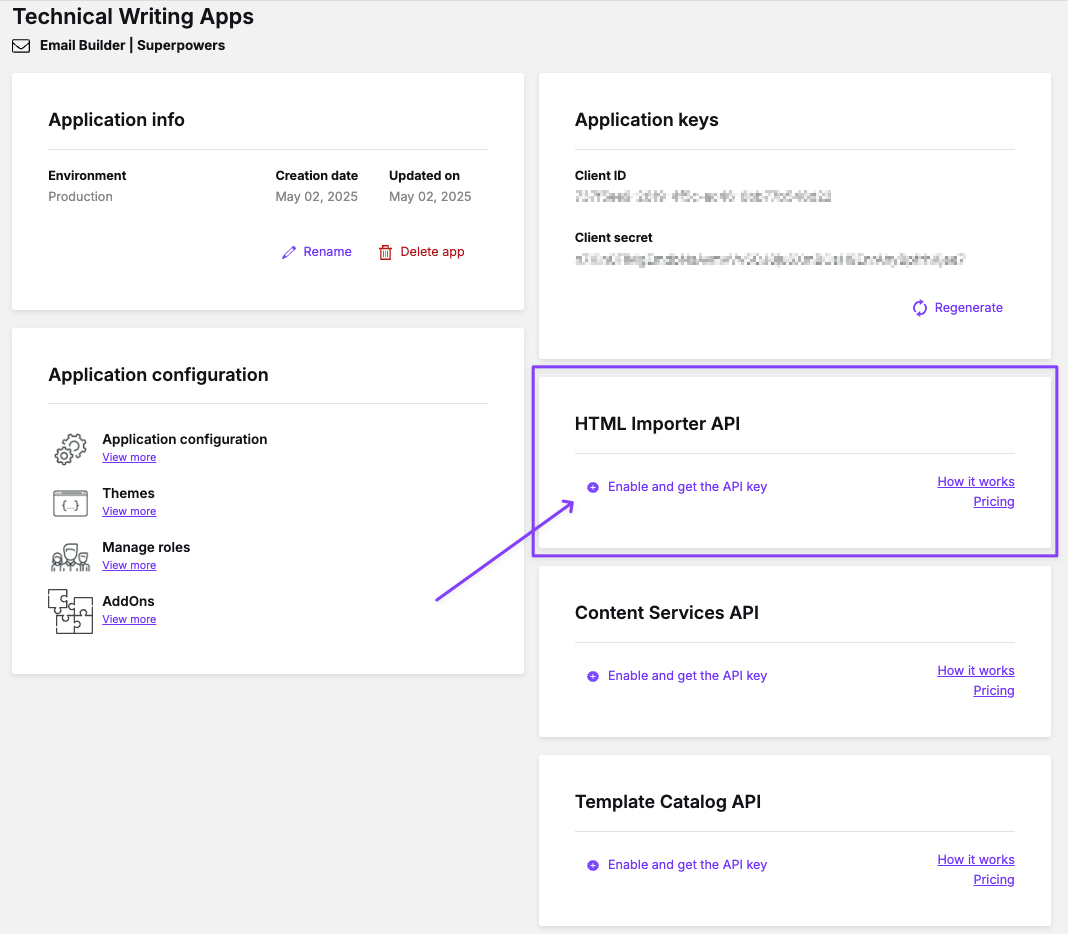
Task: Open View more under Application configuration
Action: 129,458
